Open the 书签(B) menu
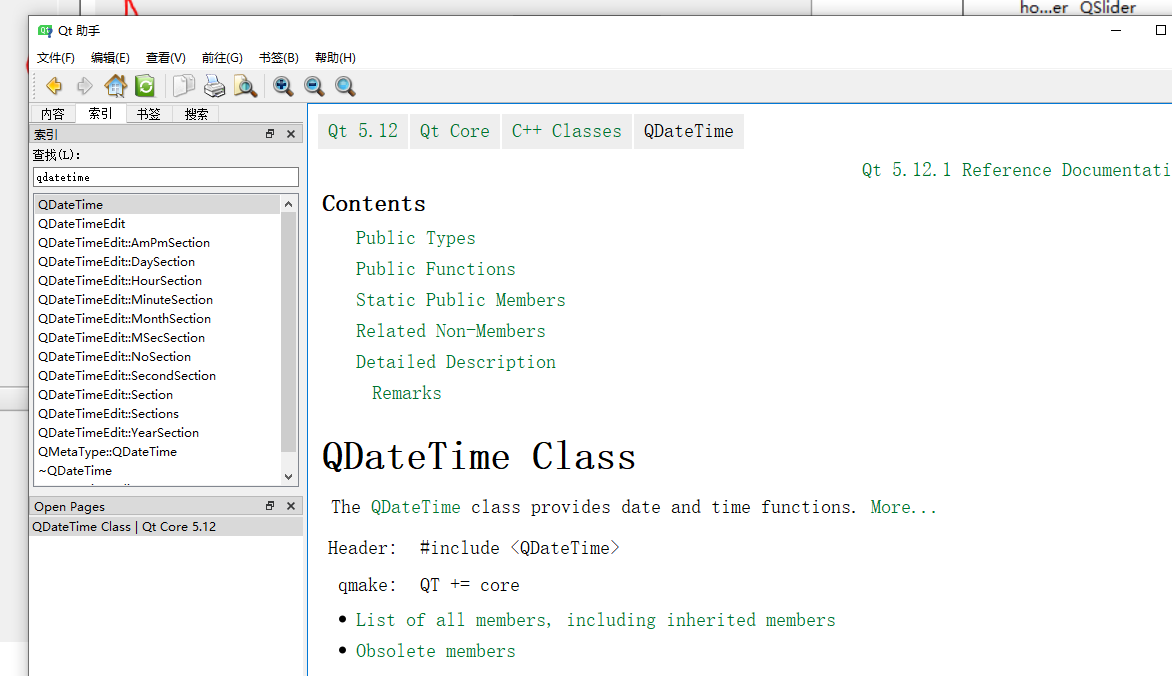 pos(279,58)
